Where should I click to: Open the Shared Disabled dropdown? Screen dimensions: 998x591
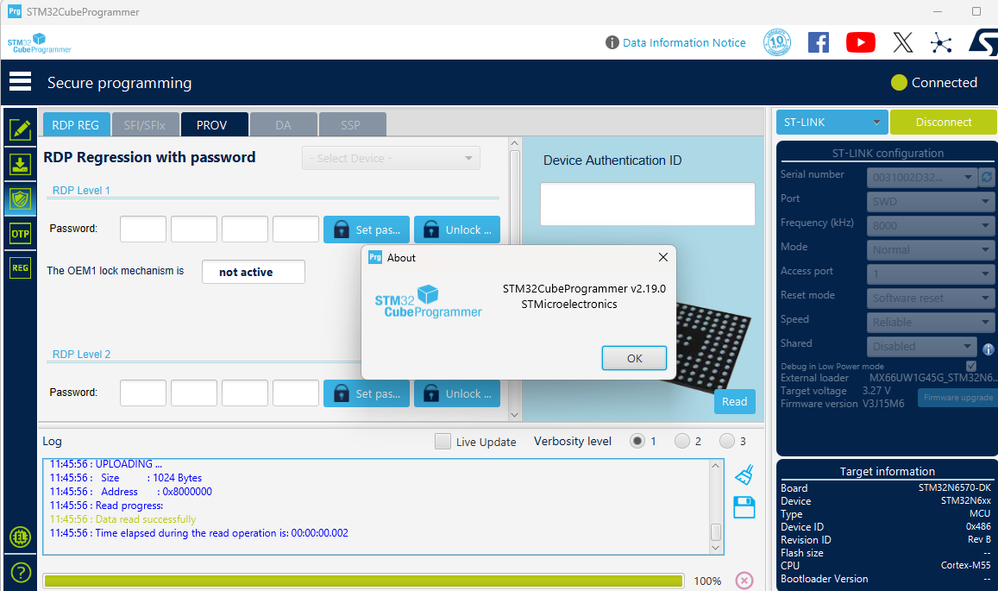coord(922,346)
